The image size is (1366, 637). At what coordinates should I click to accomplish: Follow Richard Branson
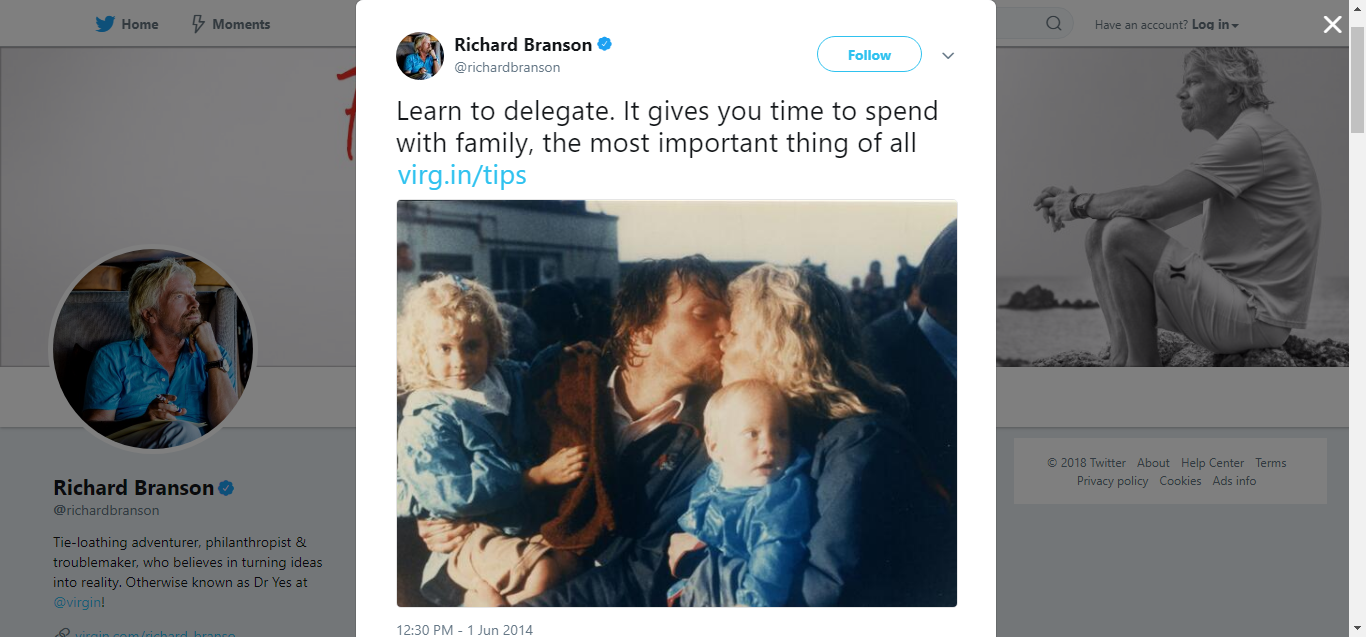tap(869, 55)
